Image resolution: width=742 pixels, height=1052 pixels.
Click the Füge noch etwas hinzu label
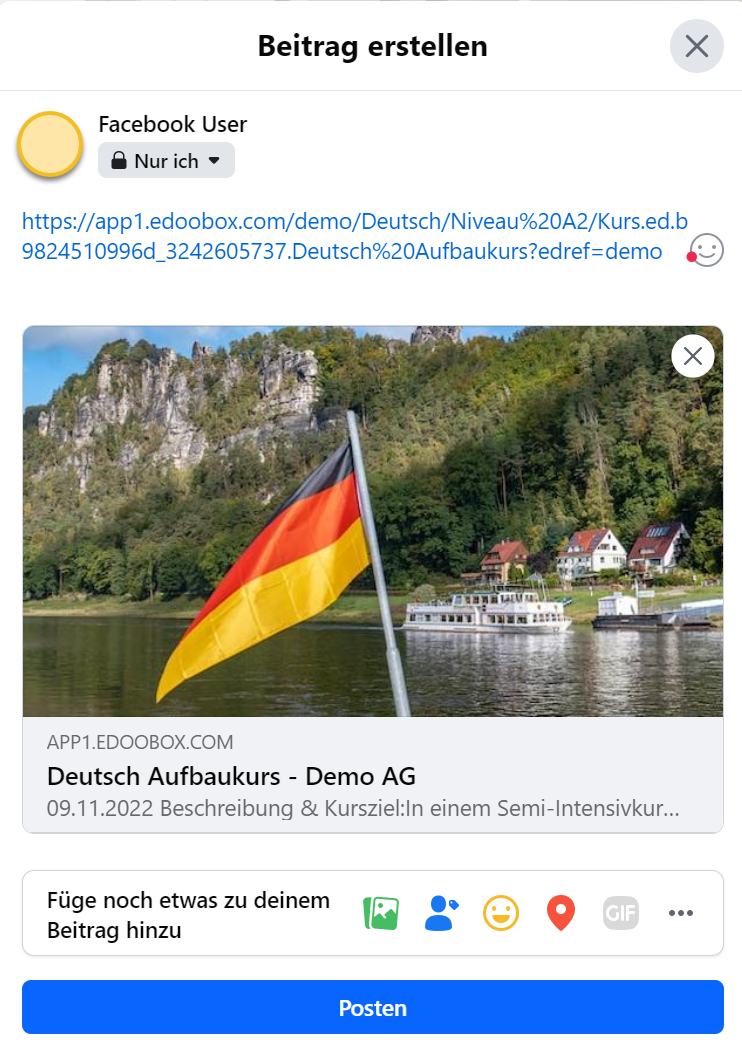coord(188,914)
